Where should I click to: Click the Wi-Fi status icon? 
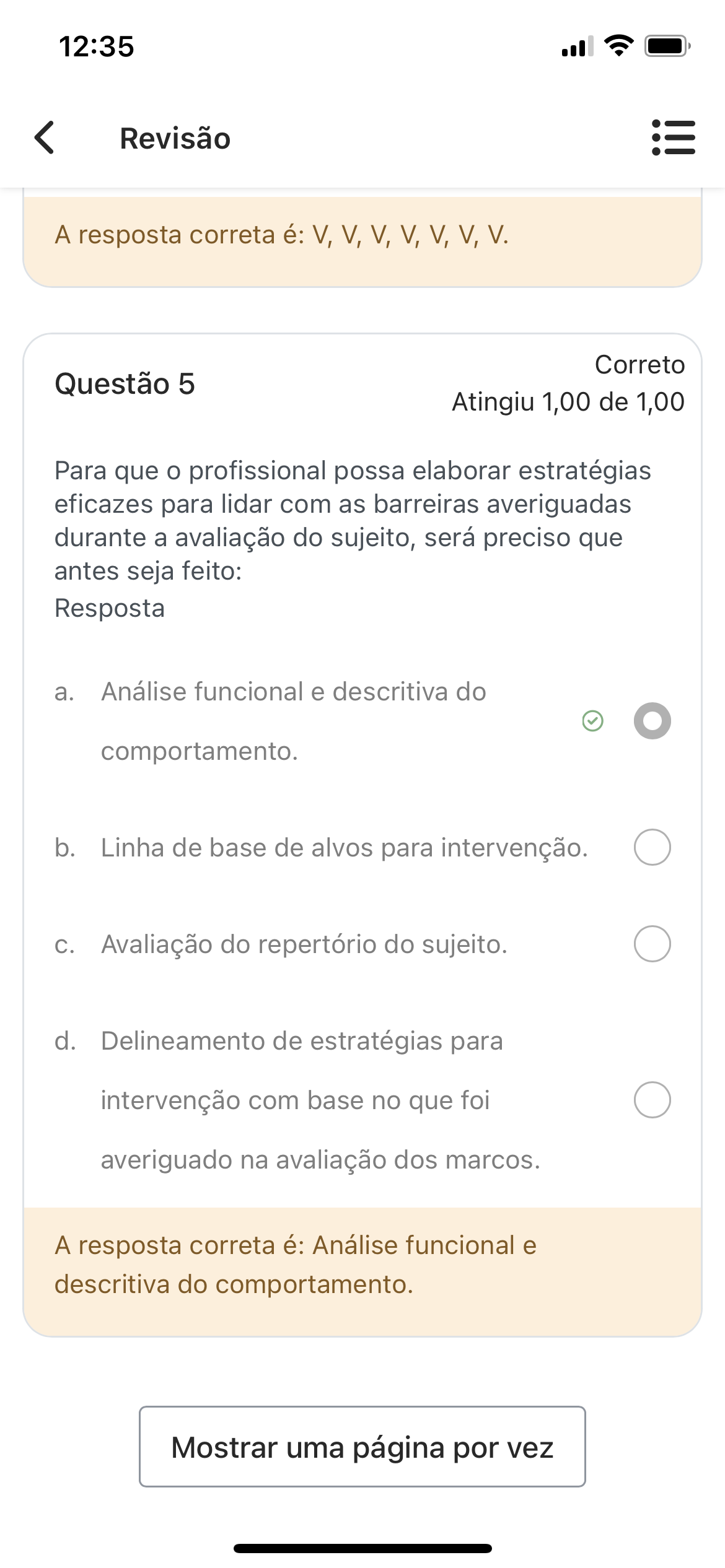click(x=618, y=46)
